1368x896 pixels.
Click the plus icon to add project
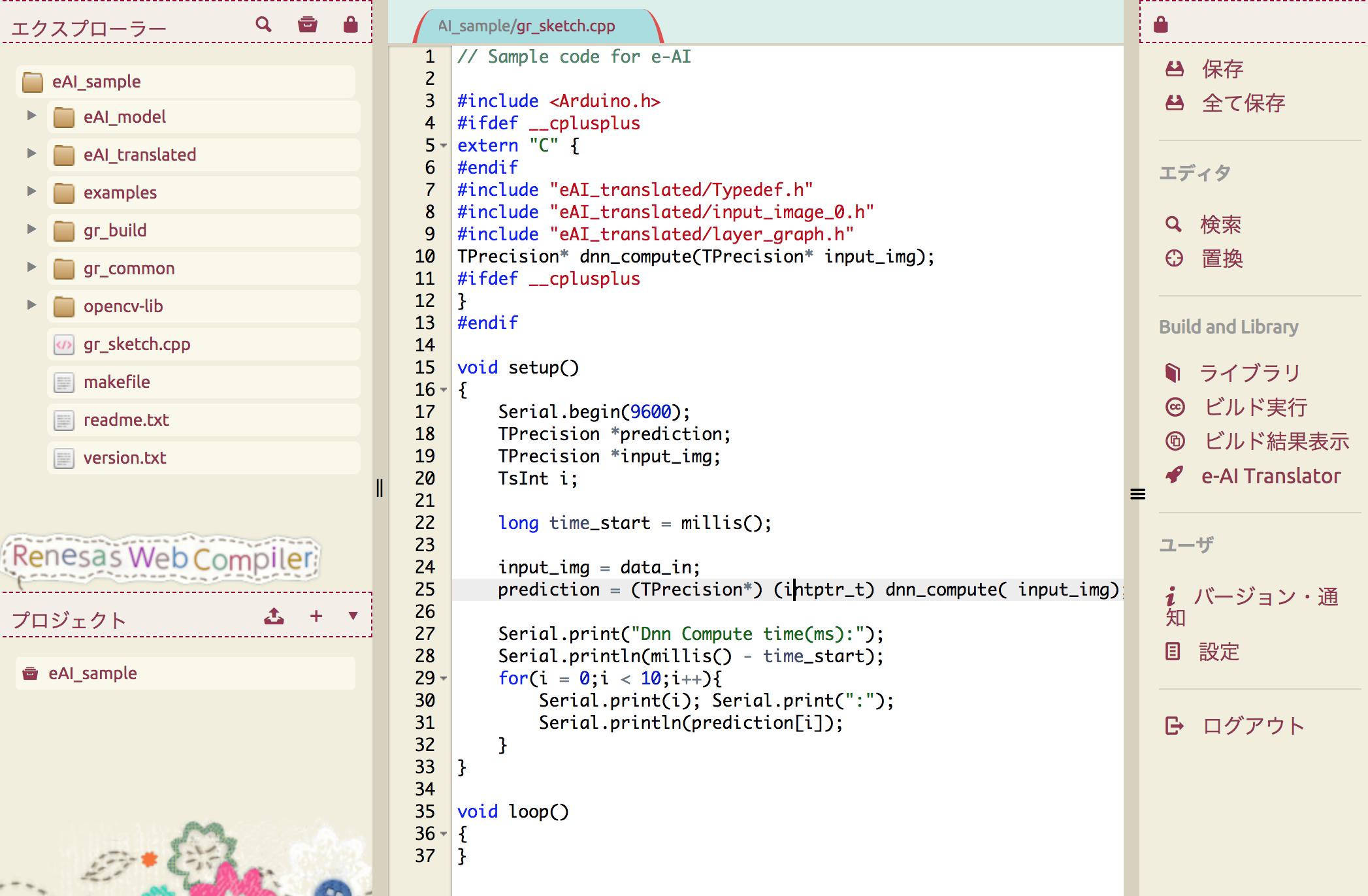[x=316, y=616]
